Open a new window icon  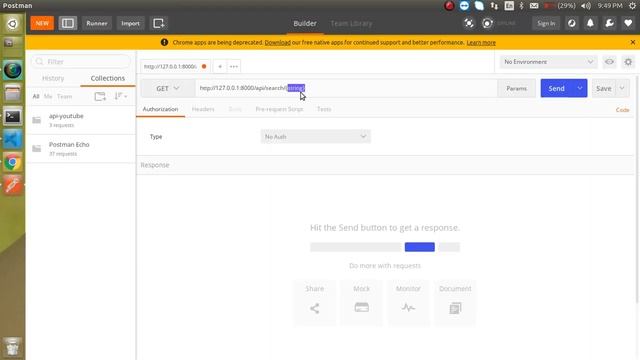pos(159,23)
